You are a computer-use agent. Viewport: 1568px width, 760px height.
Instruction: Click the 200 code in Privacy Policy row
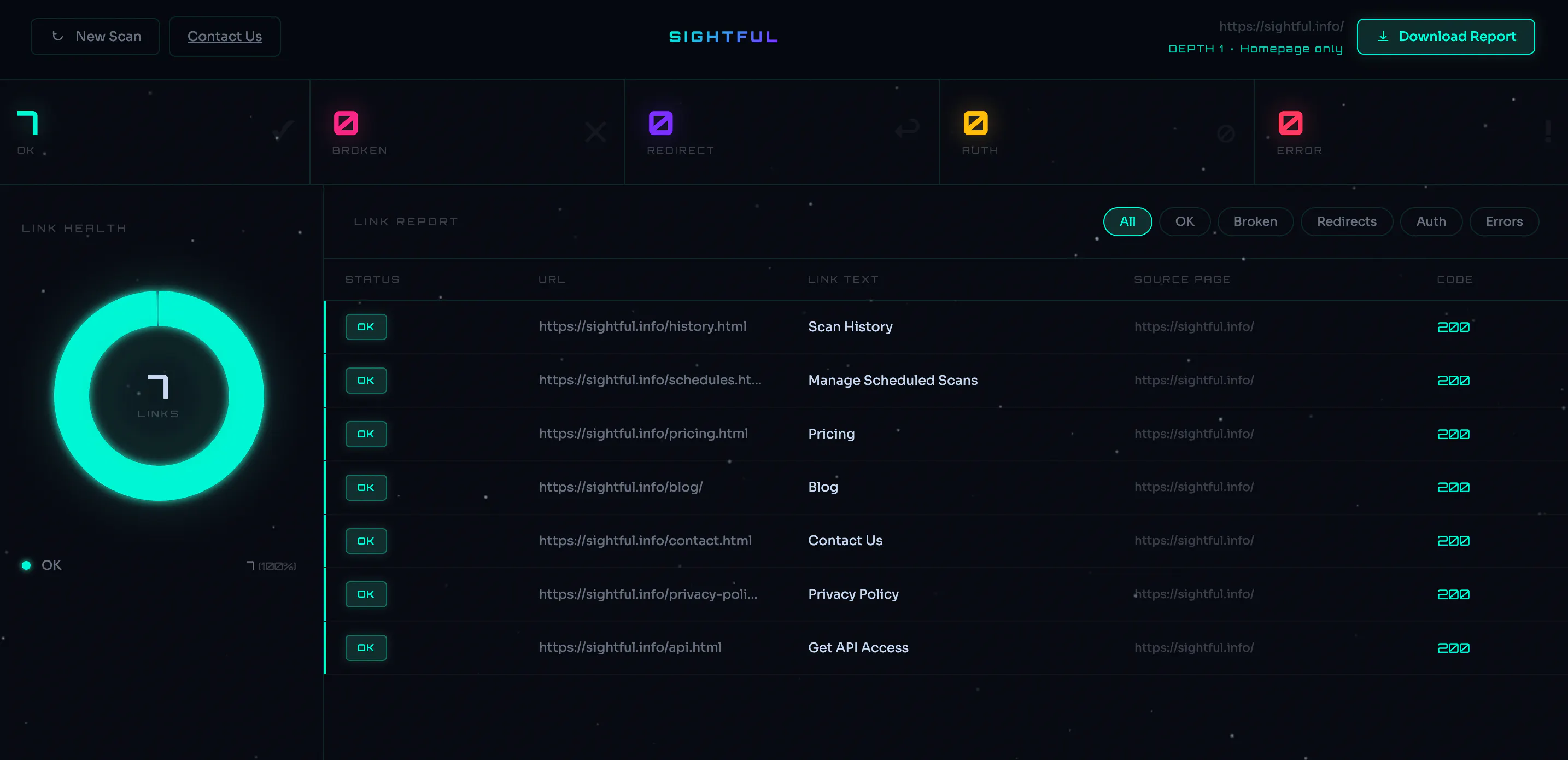point(1454,595)
